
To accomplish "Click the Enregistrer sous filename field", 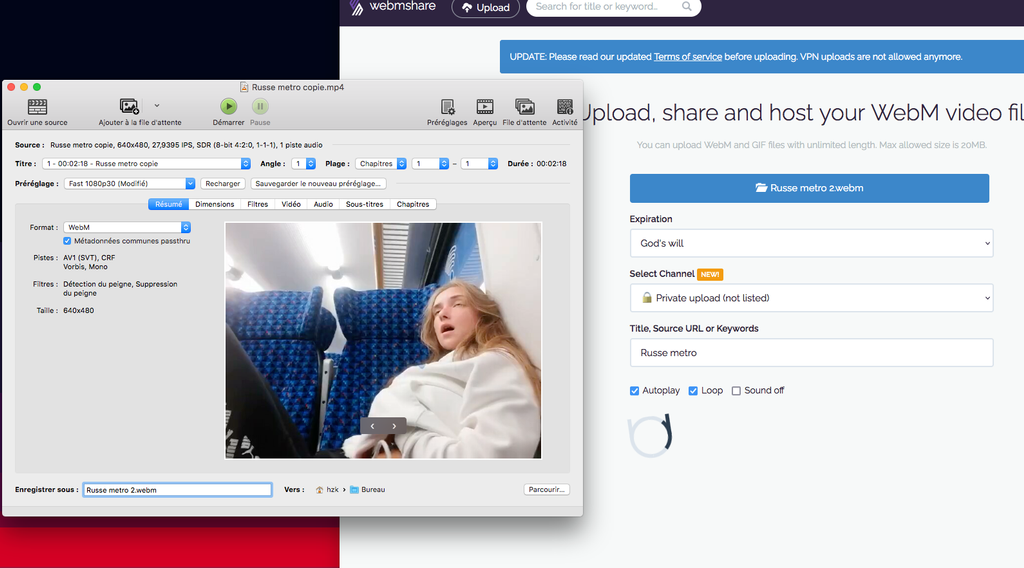I will 177,490.
